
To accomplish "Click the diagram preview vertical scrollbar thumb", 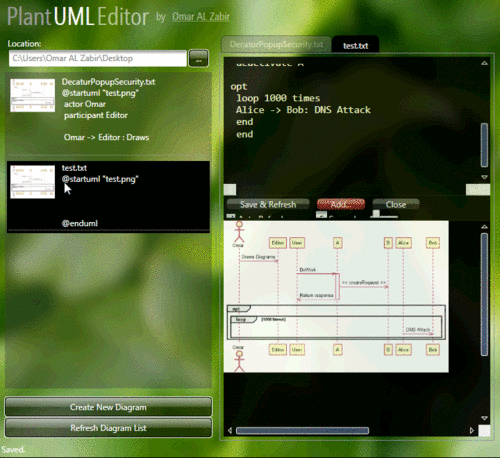I will [484, 294].
